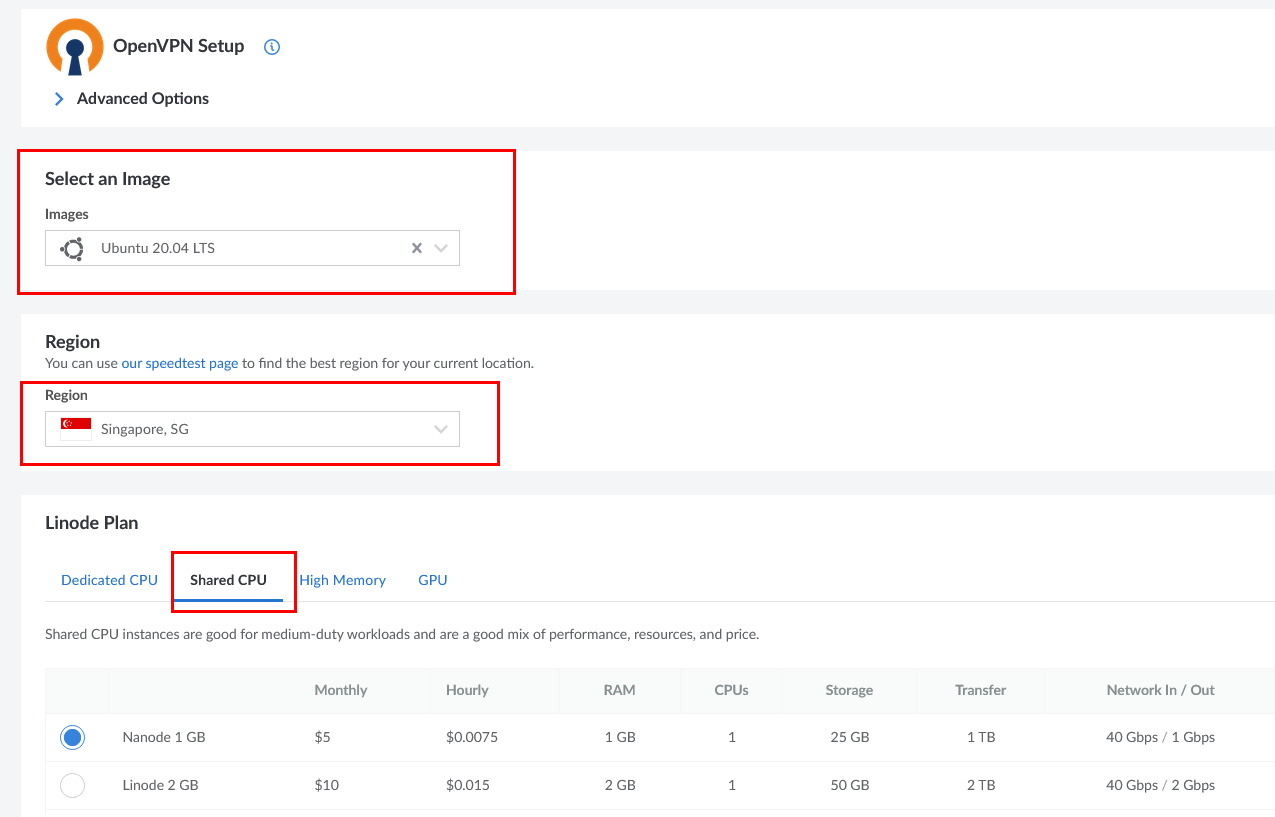Switch to the Dedicated CPU tab
Screen dimensions: 1275x817
tap(109, 580)
